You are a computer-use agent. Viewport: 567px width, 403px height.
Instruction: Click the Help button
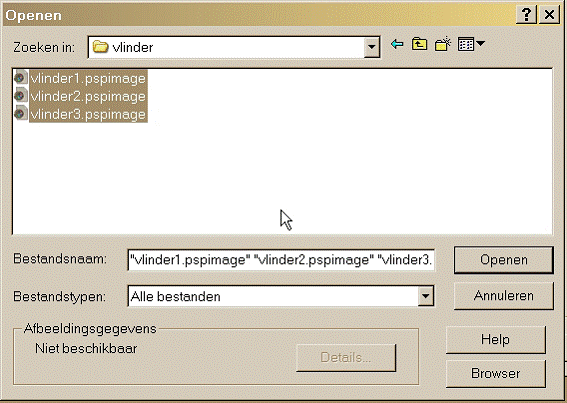click(495, 339)
